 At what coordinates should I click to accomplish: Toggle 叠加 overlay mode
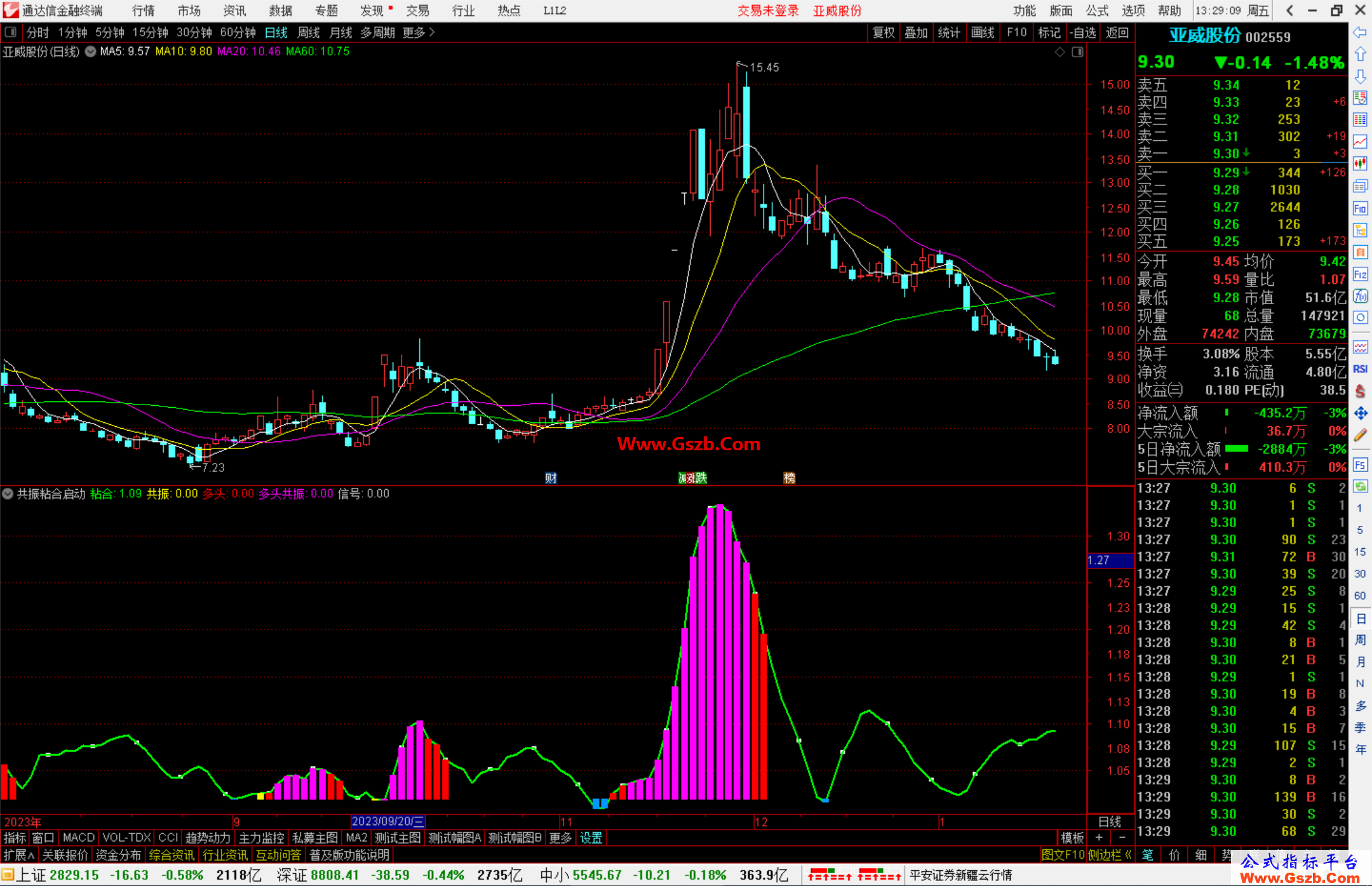(916, 32)
